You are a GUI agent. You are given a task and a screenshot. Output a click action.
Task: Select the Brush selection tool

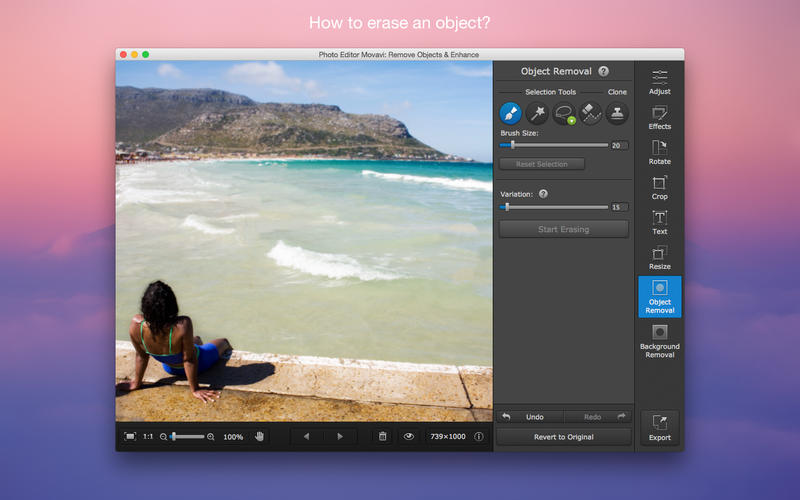511,114
